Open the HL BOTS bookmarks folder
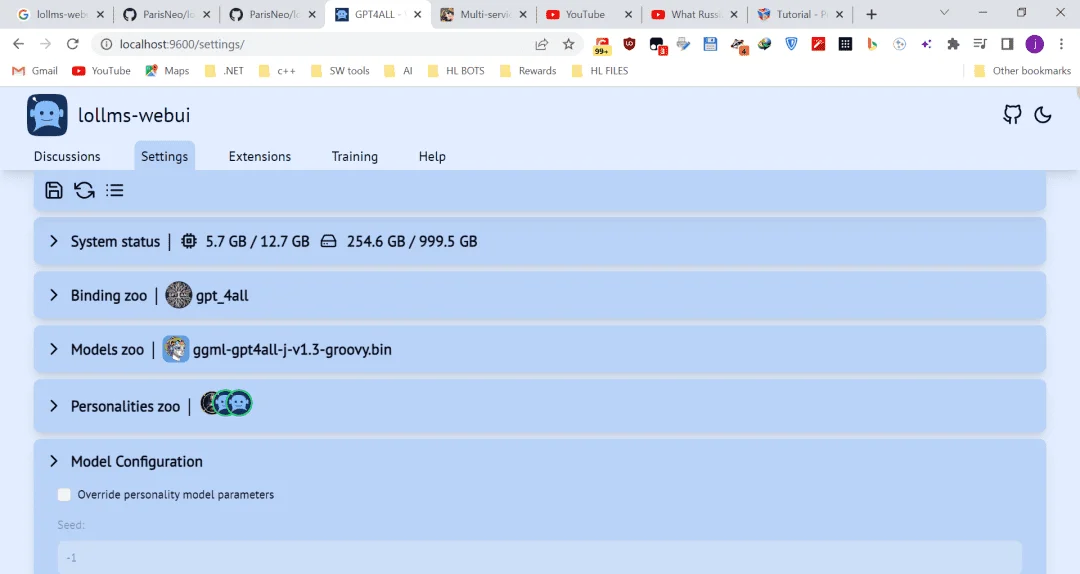The image size is (1080, 574). tap(456, 71)
